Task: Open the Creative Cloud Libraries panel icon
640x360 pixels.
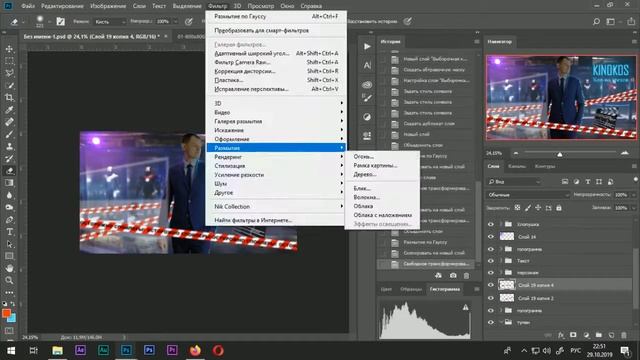Action: [x=367, y=85]
